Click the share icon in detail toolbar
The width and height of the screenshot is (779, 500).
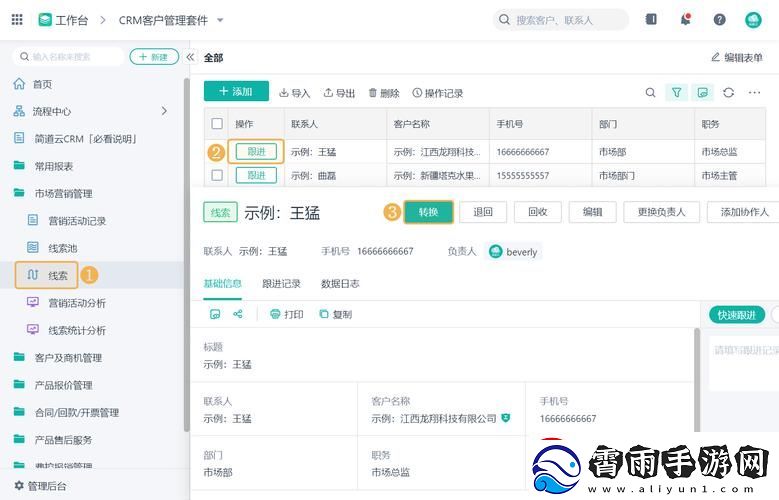click(238, 314)
